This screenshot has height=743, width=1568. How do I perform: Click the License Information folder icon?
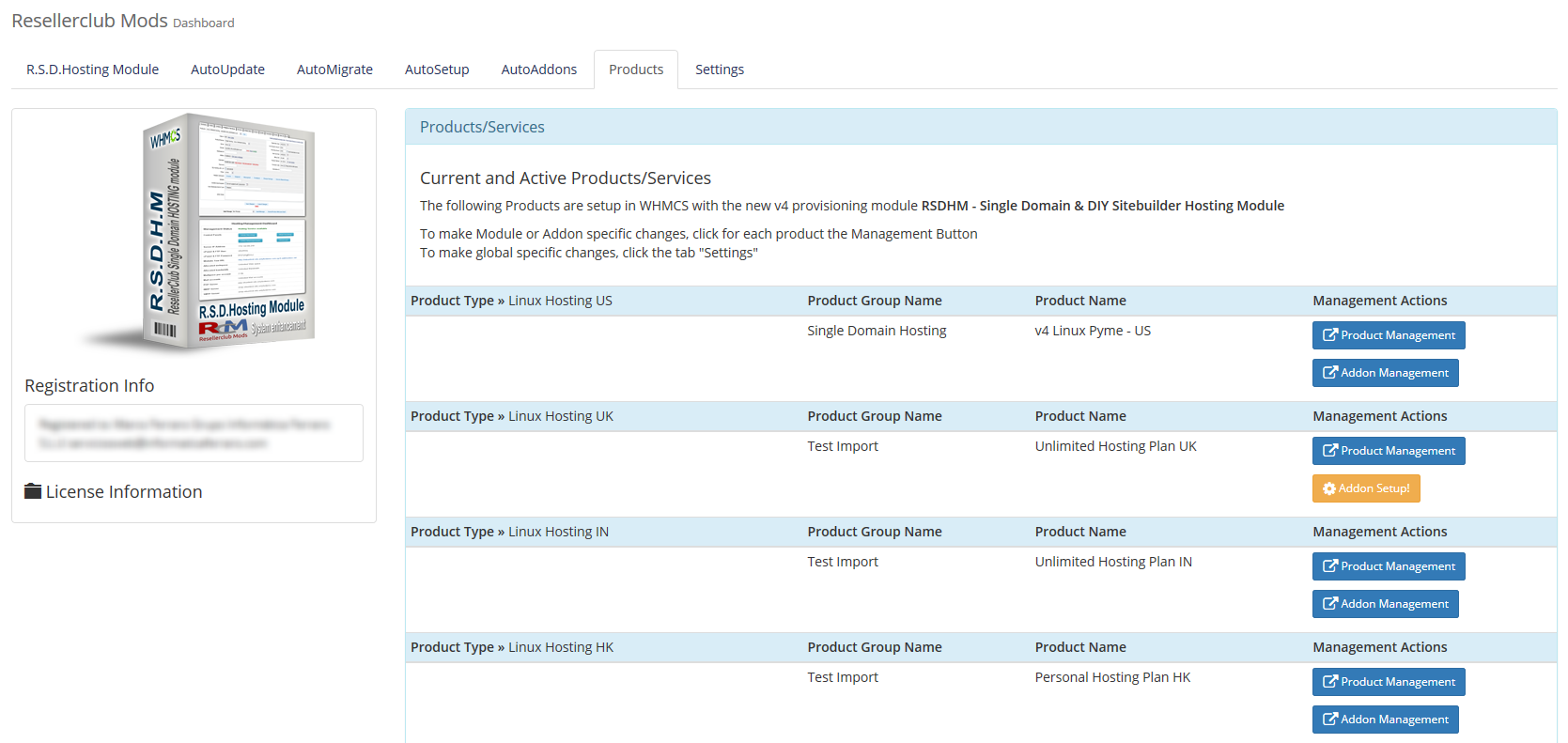point(33,491)
